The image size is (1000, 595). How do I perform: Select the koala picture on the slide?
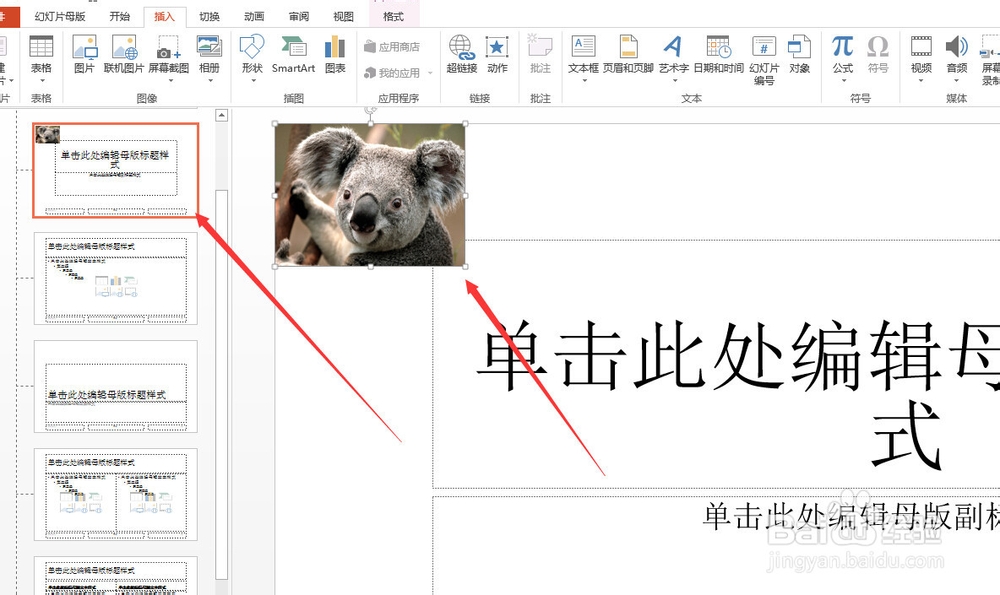coord(370,195)
